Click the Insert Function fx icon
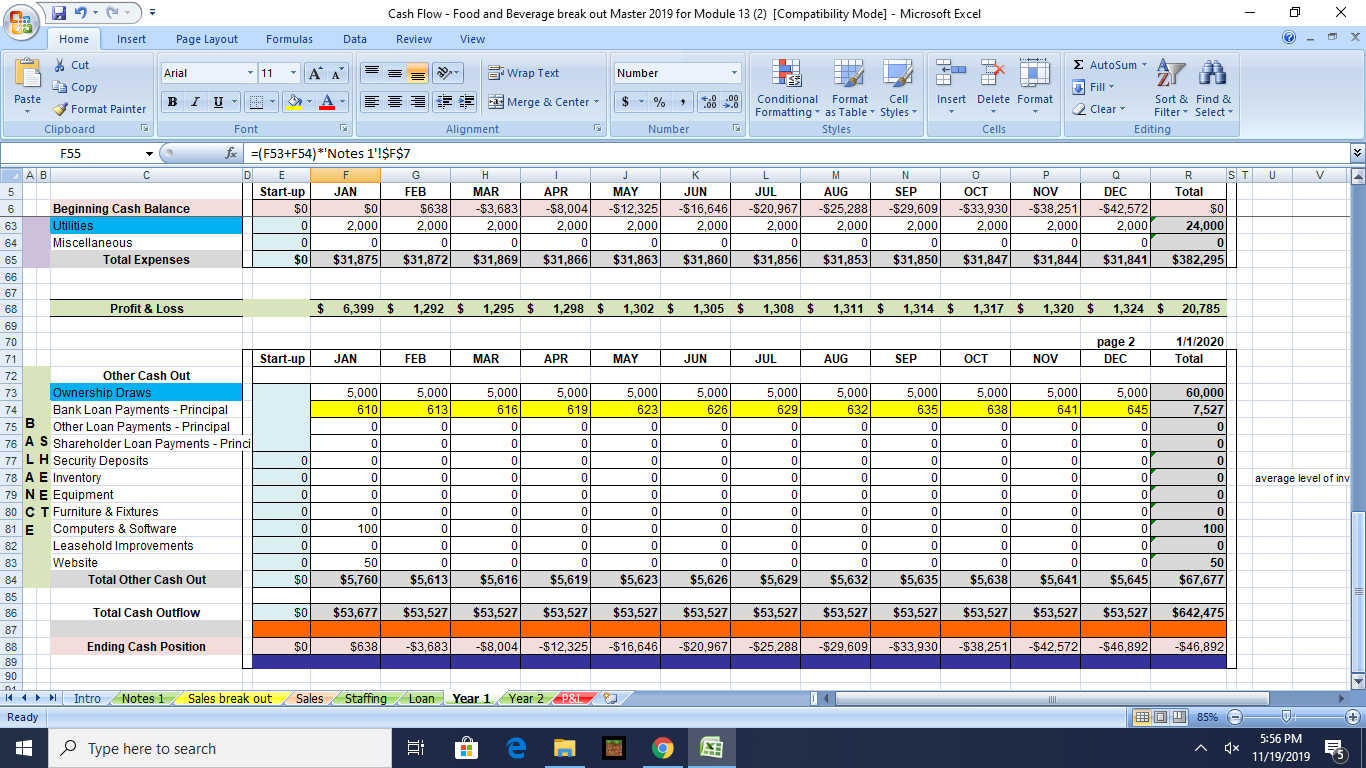The width and height of the screenshot is (1366, 768). tap(231, 154)
